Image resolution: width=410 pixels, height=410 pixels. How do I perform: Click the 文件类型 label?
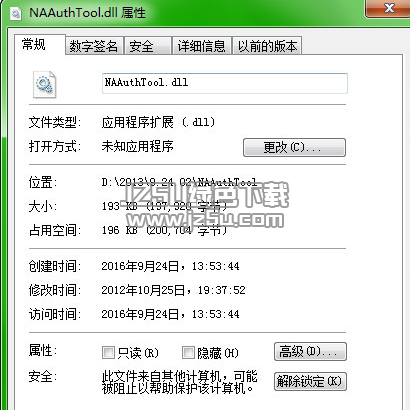click(55, 122)
